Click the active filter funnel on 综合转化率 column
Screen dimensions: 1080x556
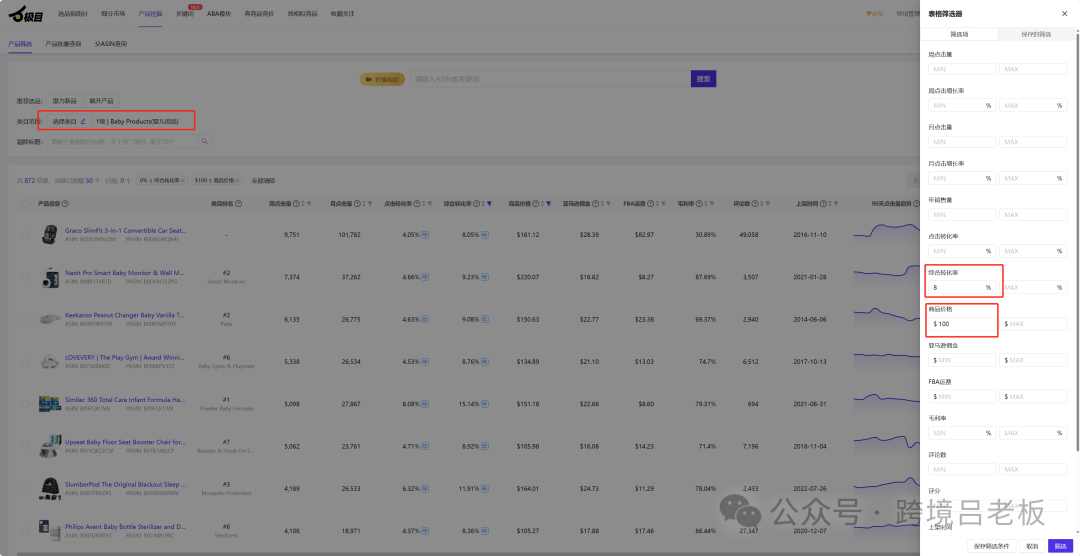(x=489, y=203)
